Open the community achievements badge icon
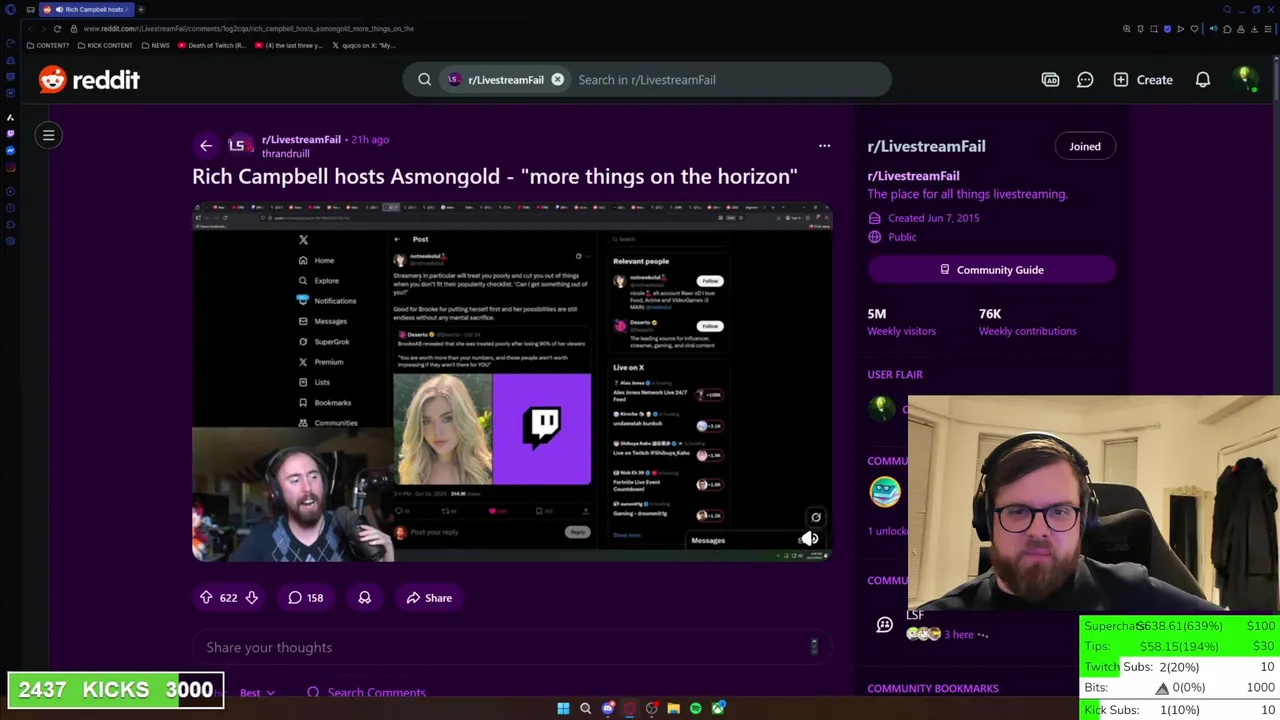 point(885,492)
